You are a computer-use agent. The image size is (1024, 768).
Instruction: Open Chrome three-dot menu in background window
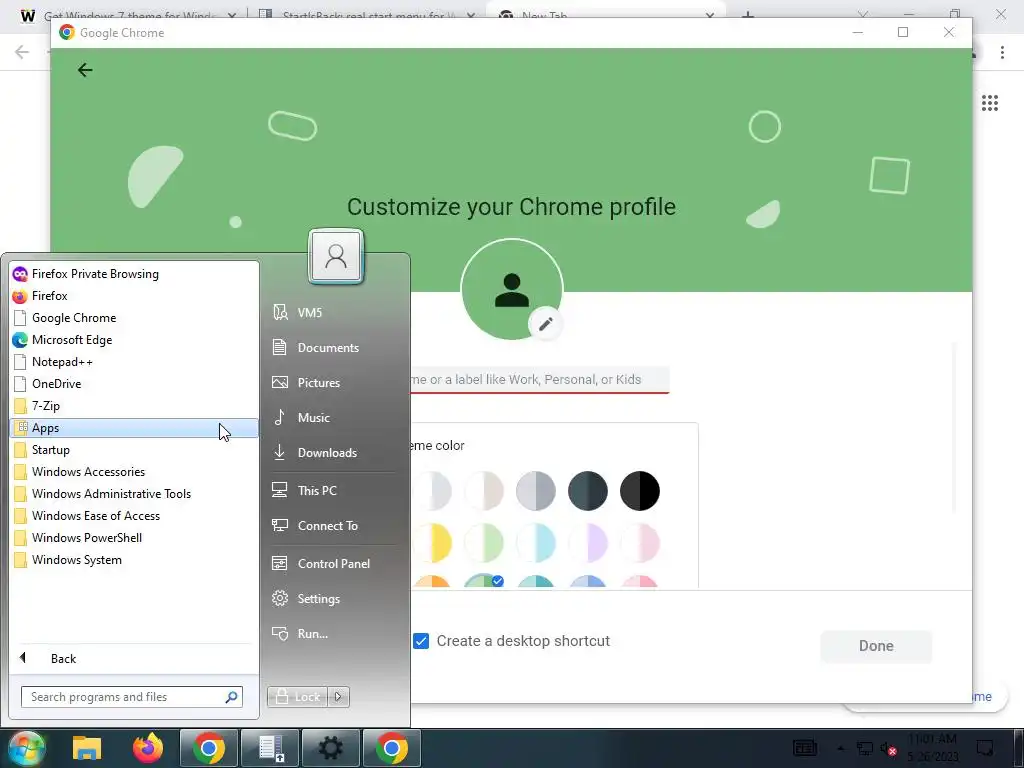pyautogui.click(x=1002, y=53)
